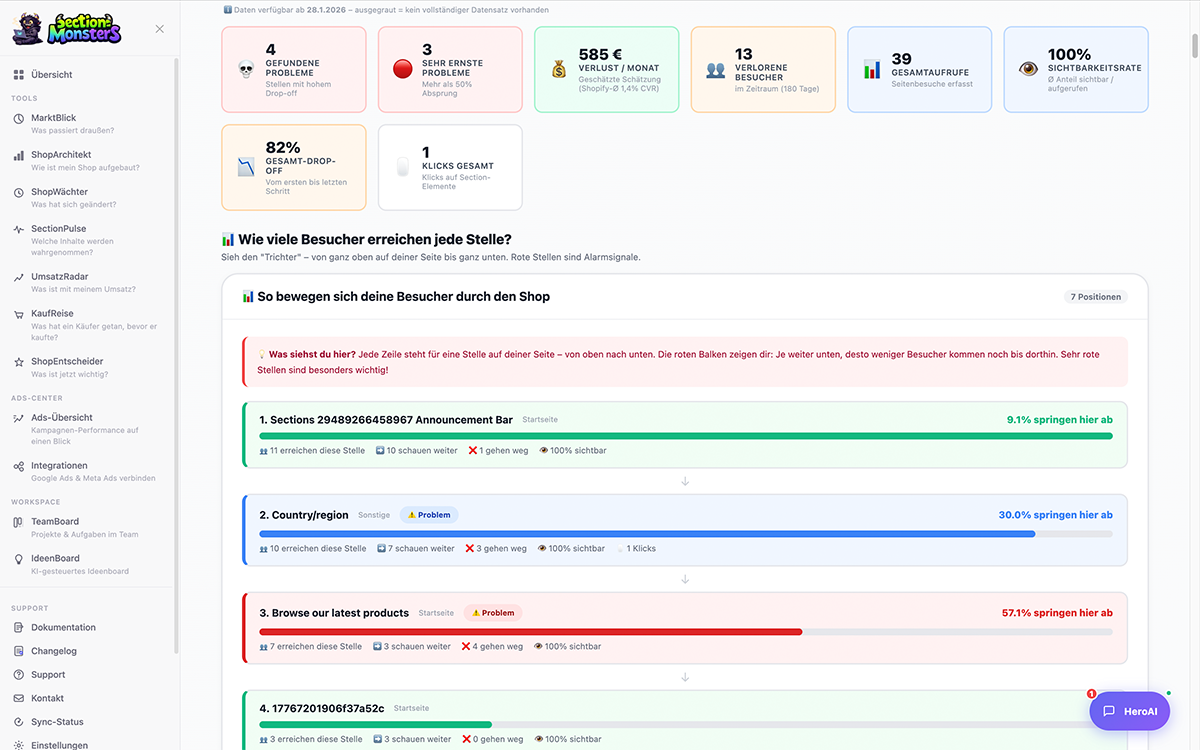This screenshot has height=750, width=1200.
Task: Click Problem badge on Browse our latest products
Action: [493, 613]
